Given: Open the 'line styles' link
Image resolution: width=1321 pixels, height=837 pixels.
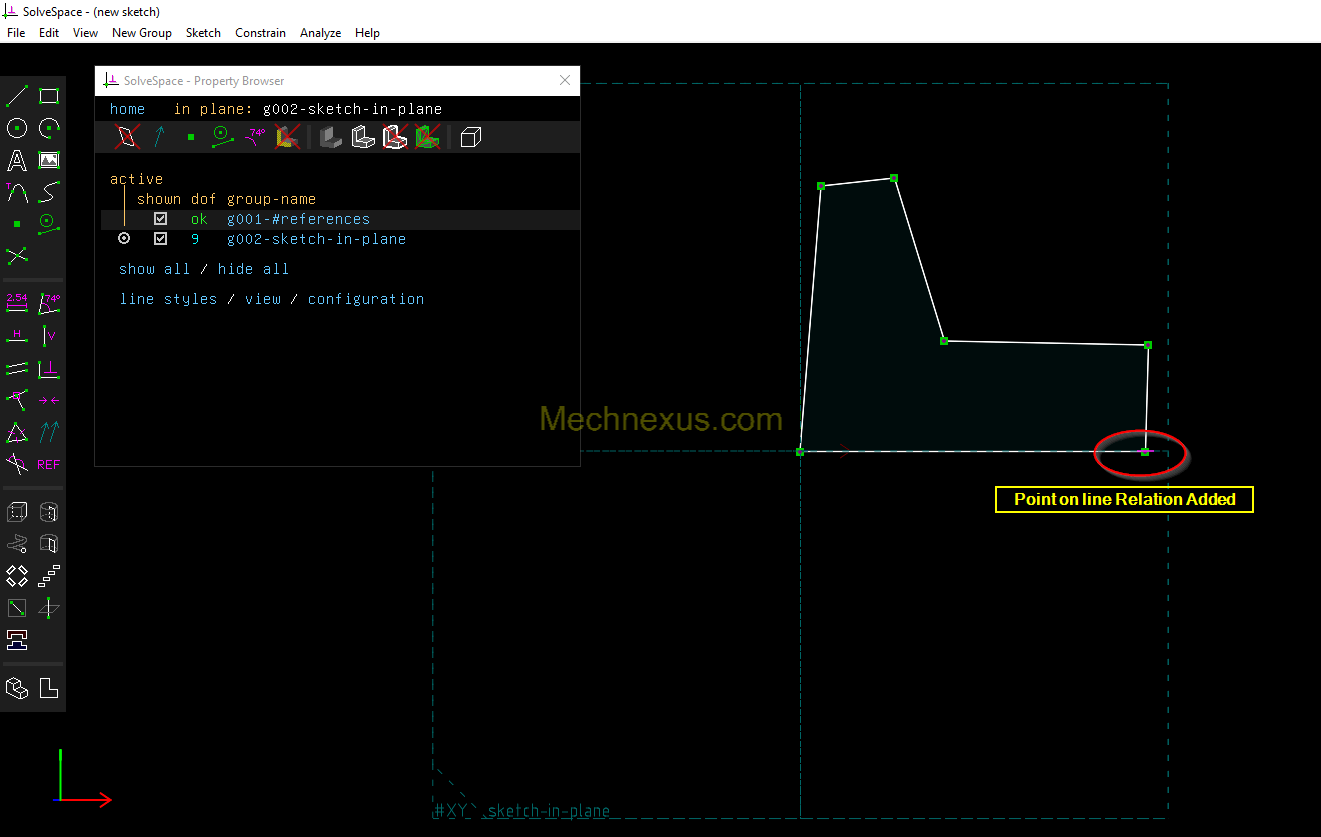Looking at the screenshot, I should pyautogui.click(x=168, y=299).
